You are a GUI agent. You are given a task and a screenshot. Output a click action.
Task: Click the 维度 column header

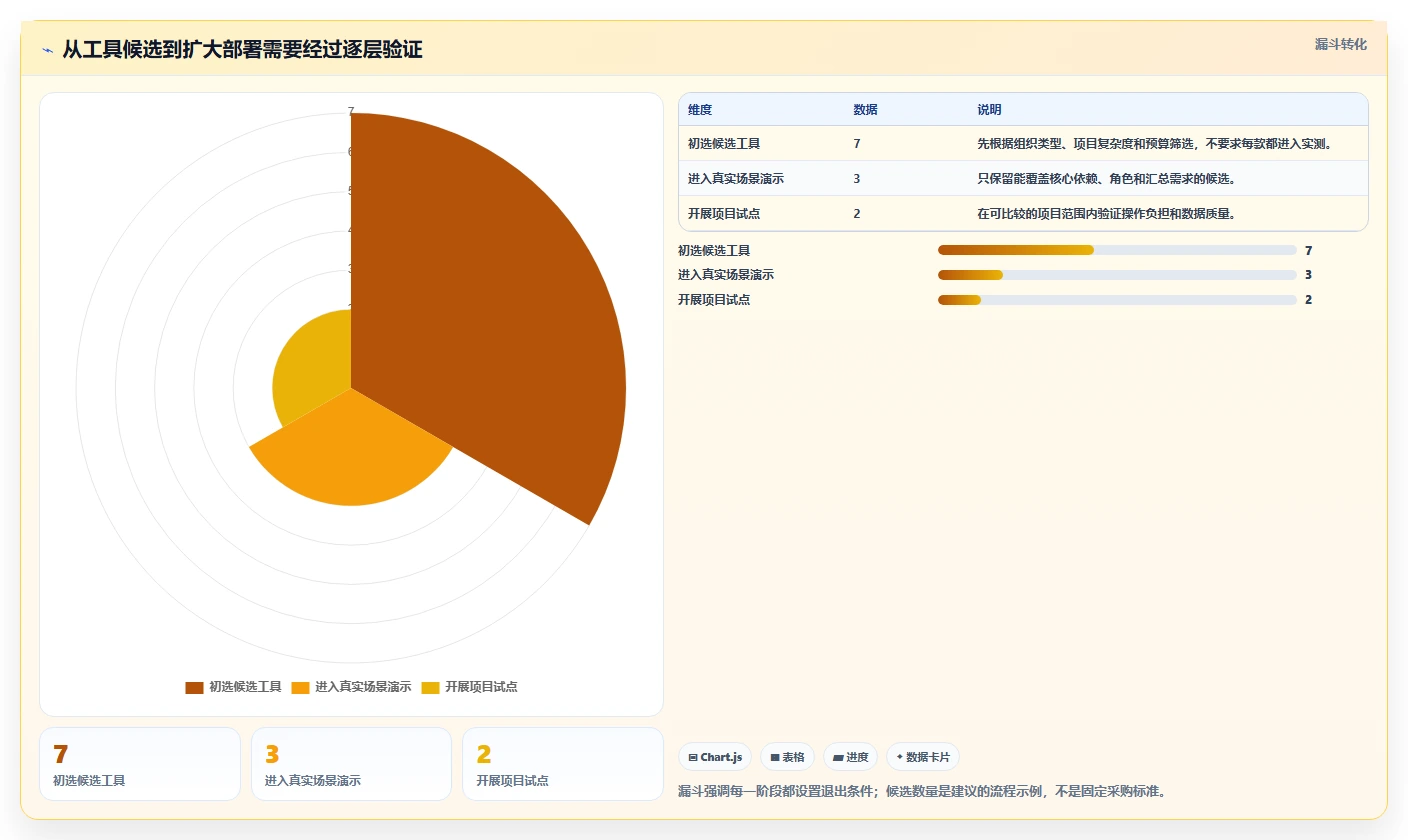coord(700,110)
